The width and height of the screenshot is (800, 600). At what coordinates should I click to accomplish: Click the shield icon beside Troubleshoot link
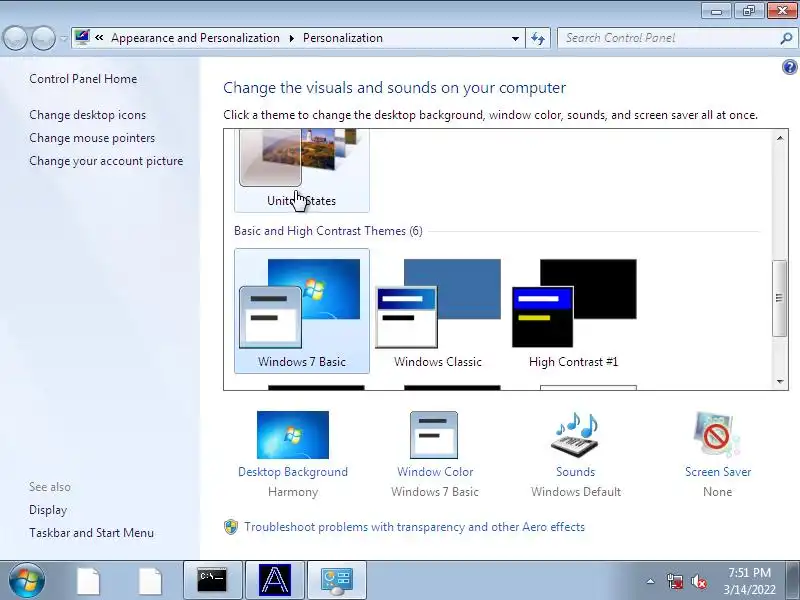click(231, 527)
